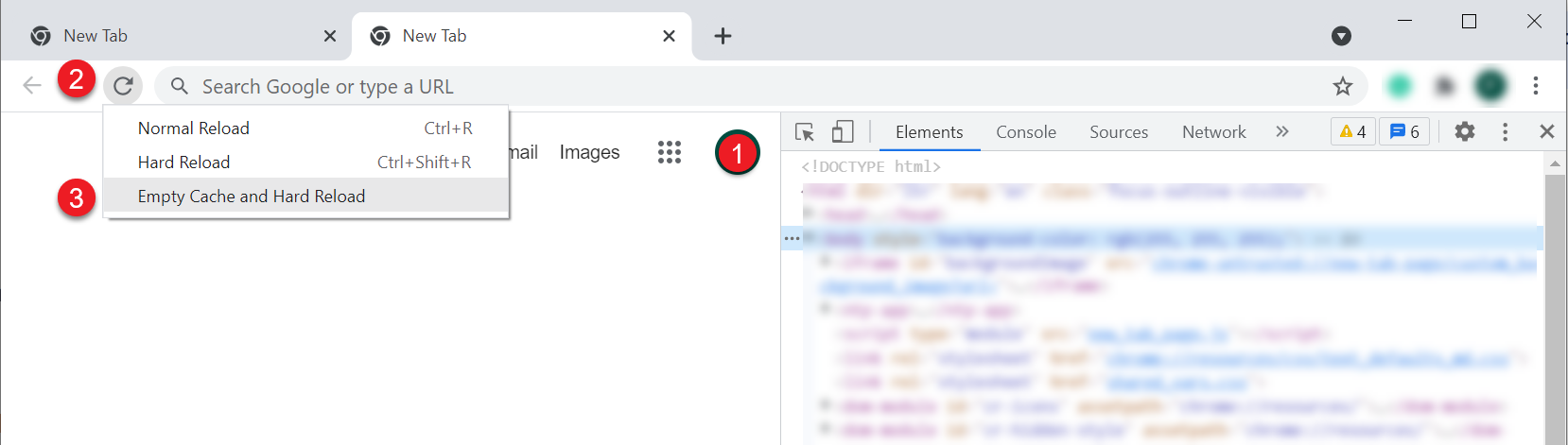Choose Hard Reload from the menu
Image resolution: width=1568 pixels, height=445 pixels.
(x=184, y=163)
